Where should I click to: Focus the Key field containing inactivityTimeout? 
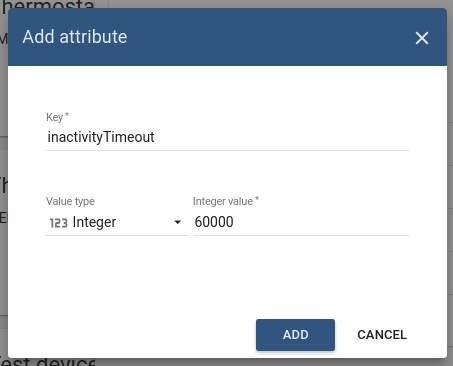[x=227, y=137]
